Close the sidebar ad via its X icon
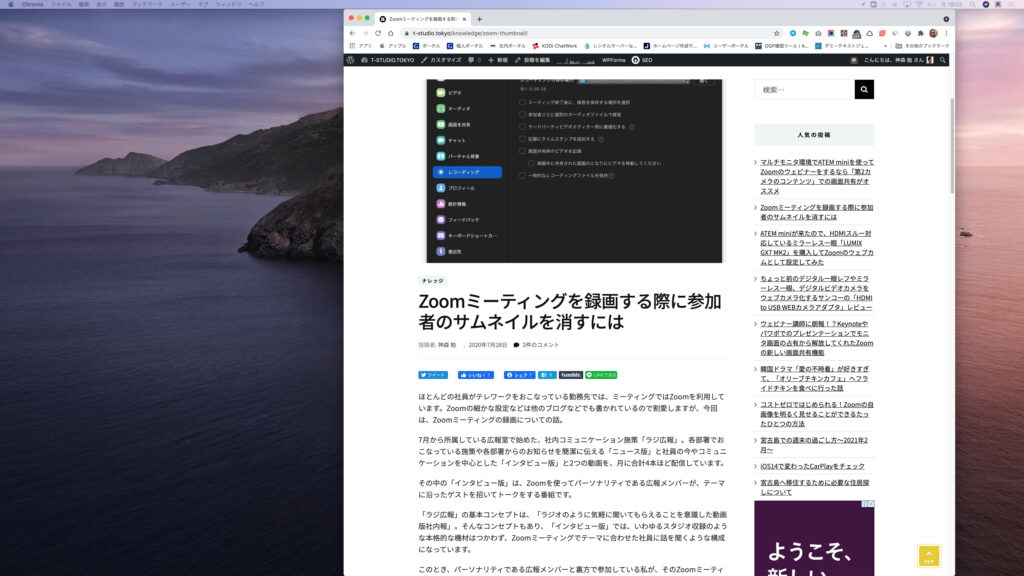Image resolution: width=1024 pixels, height=576 pixels. pyautogui.click(x=871, y=504)
